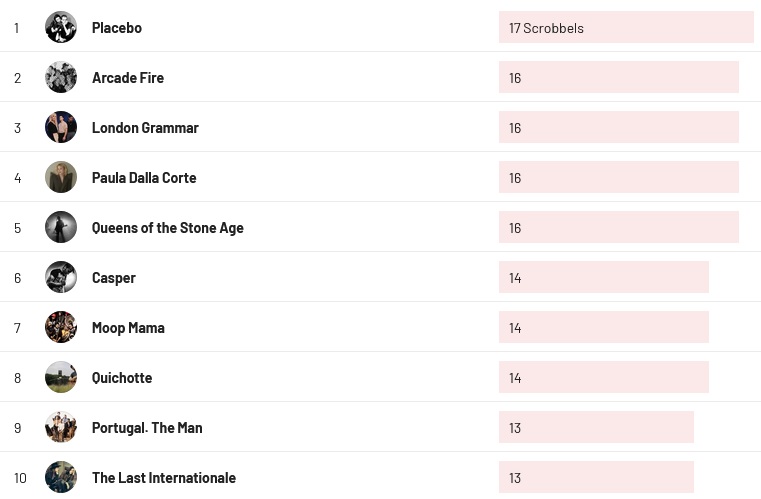This screenshot has width=761, height=499.
Task: Select Paula Dalla Corte avatar
Action: point(61,178)
